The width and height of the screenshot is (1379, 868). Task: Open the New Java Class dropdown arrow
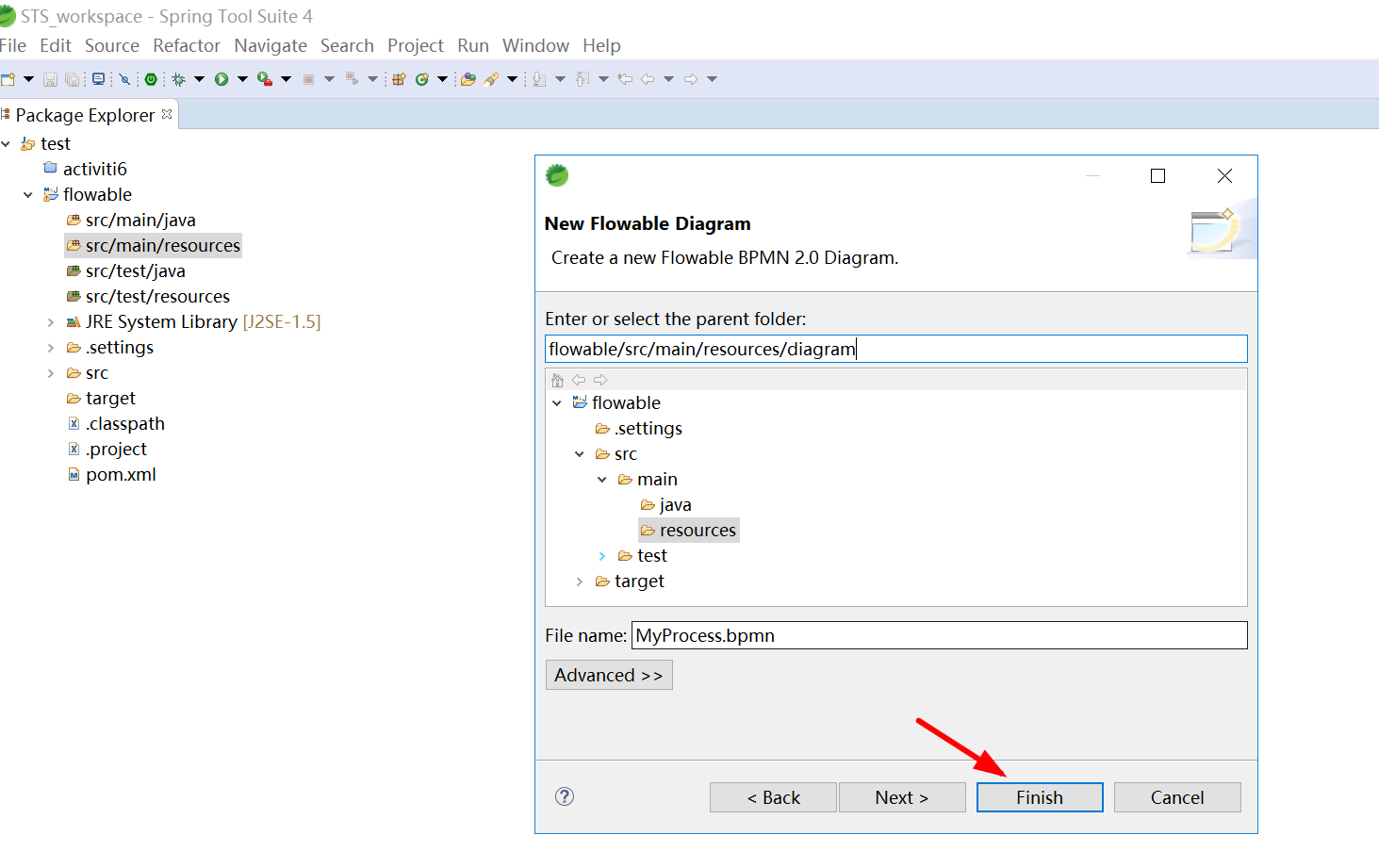[x=442, y=79]
